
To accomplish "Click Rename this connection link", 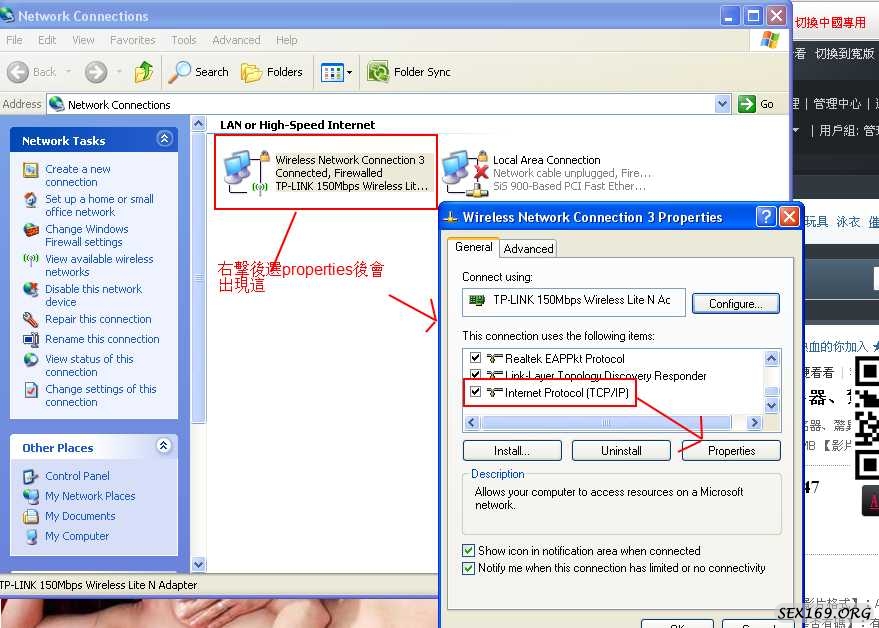I will 102,339.
